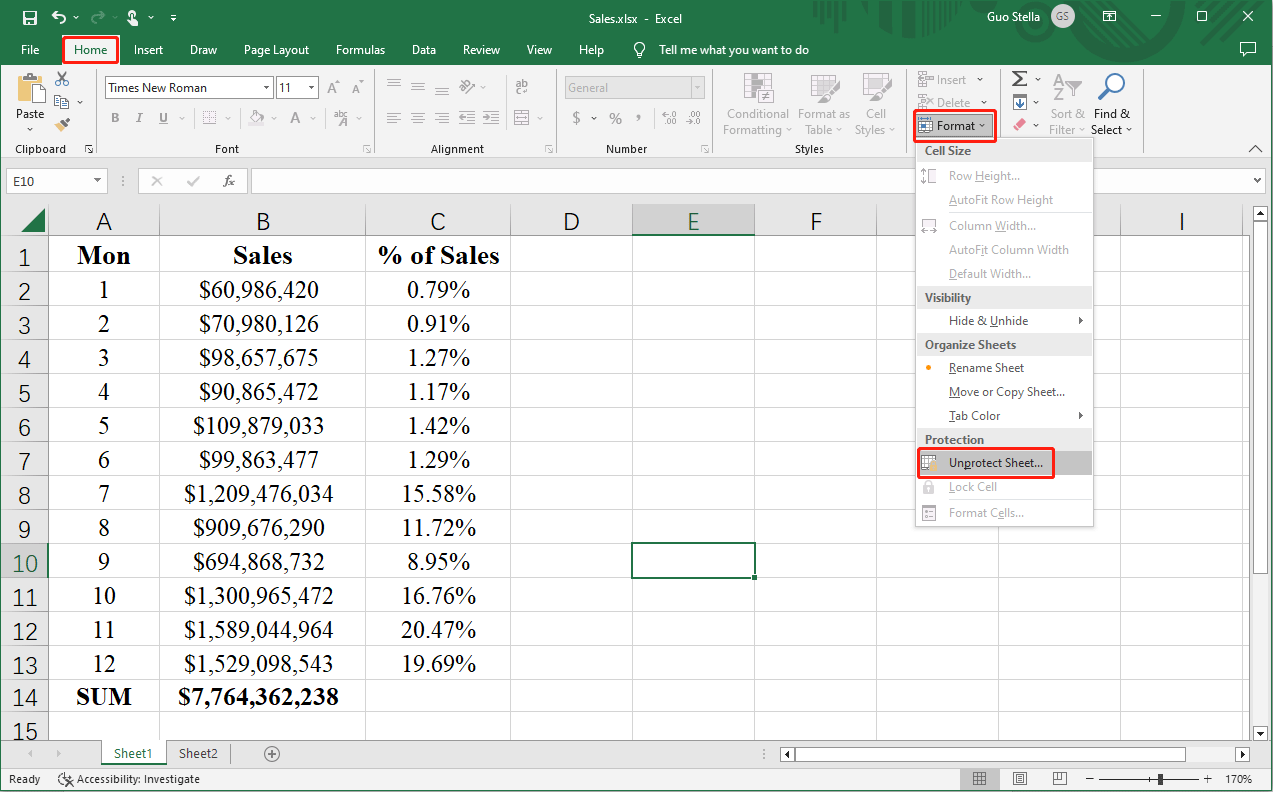
Task: Open the Insert ribbon tab
Action: 149,49
